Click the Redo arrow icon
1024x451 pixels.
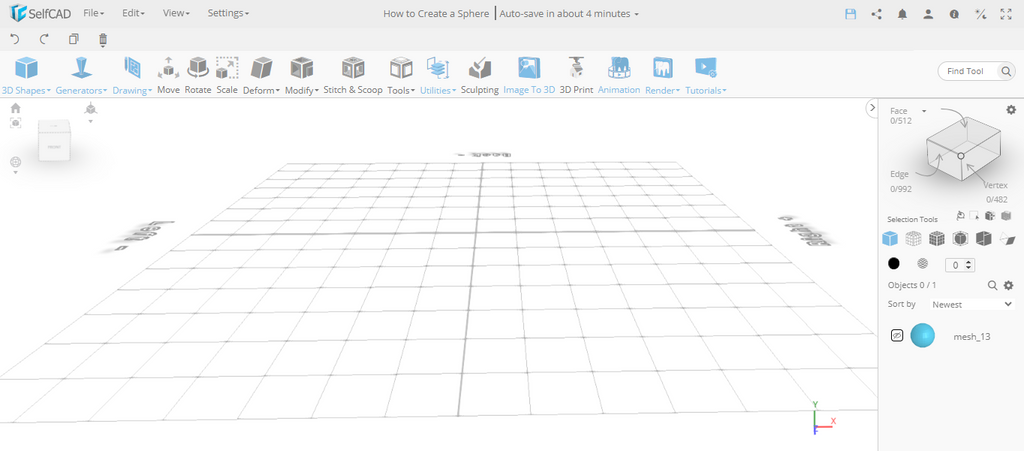(44, 39)
